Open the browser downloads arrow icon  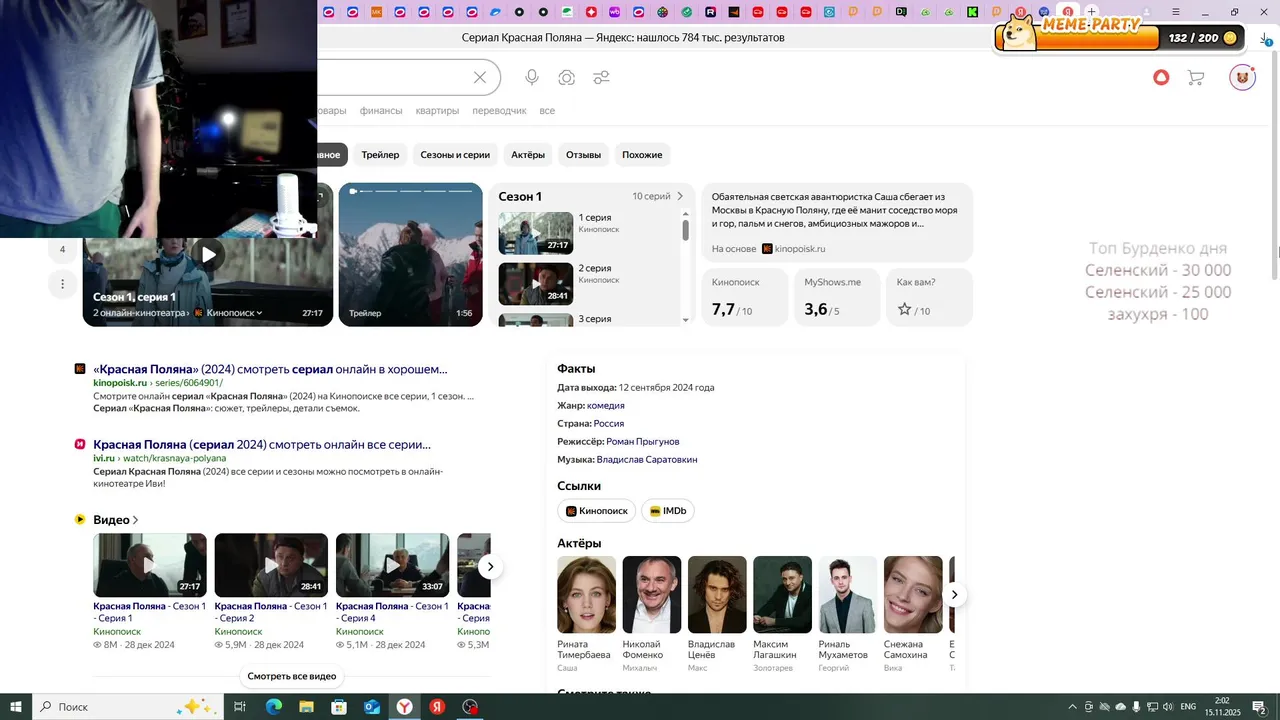(x=1265, y=38)
